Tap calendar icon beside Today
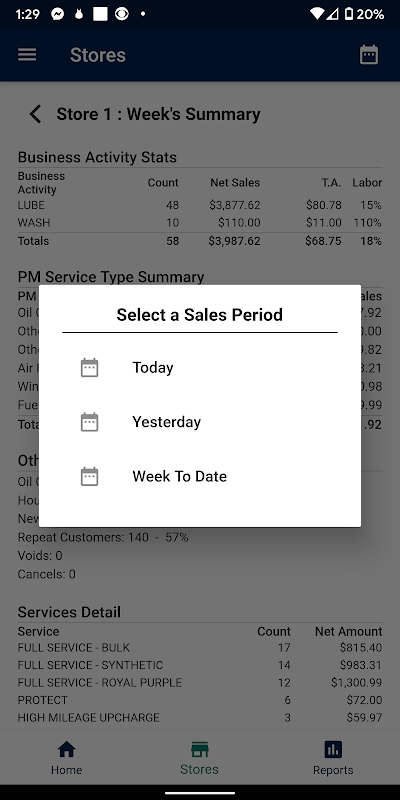 tap(90, 367)
